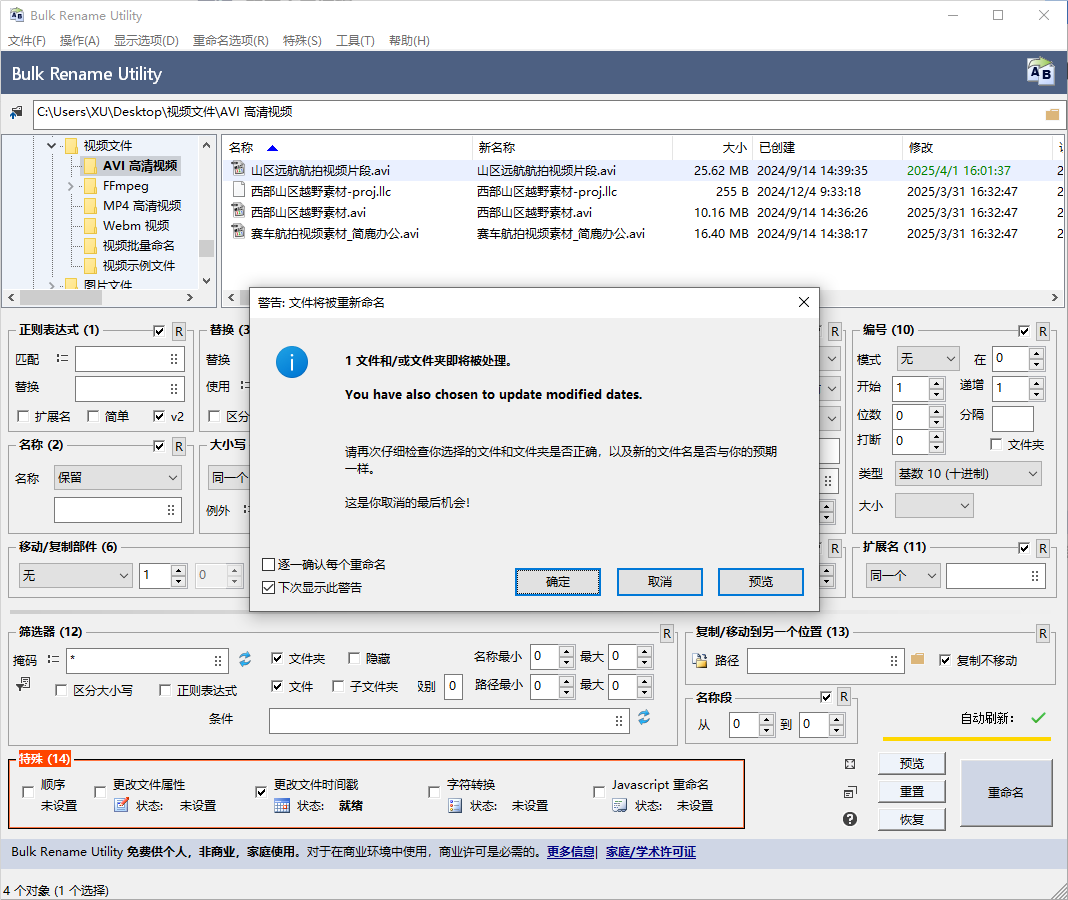Click the Javascript 重命名 script icon
1068x900 pixels.
620,805
